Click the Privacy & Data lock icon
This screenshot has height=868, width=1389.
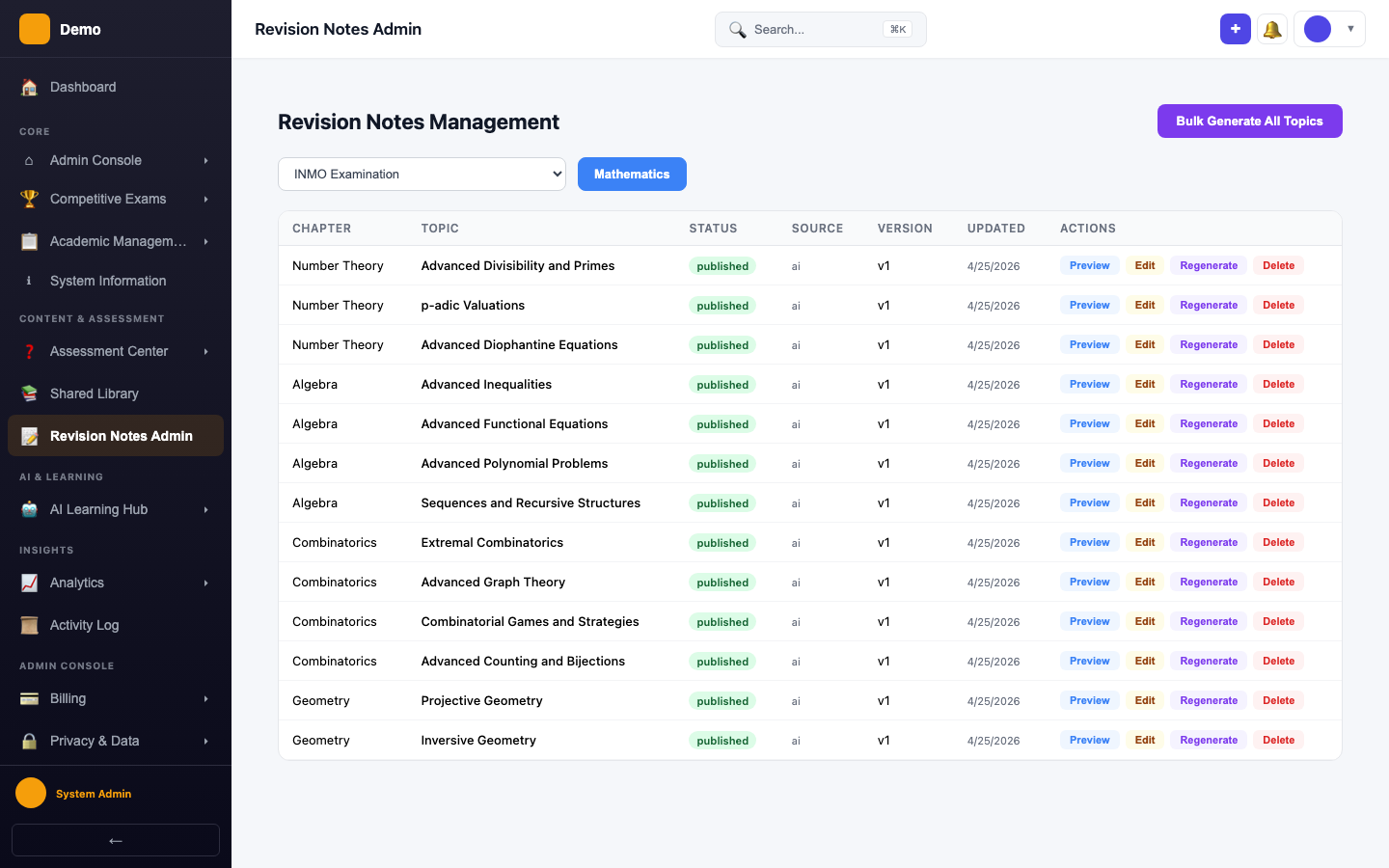(30, 741)
